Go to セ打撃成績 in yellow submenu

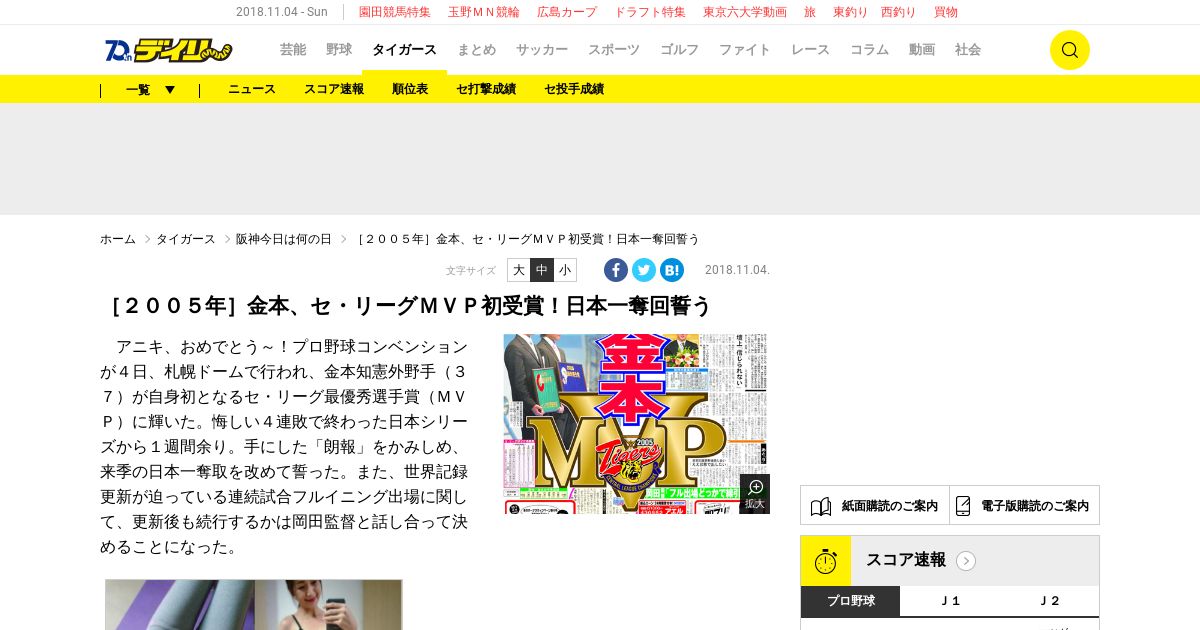[x=486, y=89]
